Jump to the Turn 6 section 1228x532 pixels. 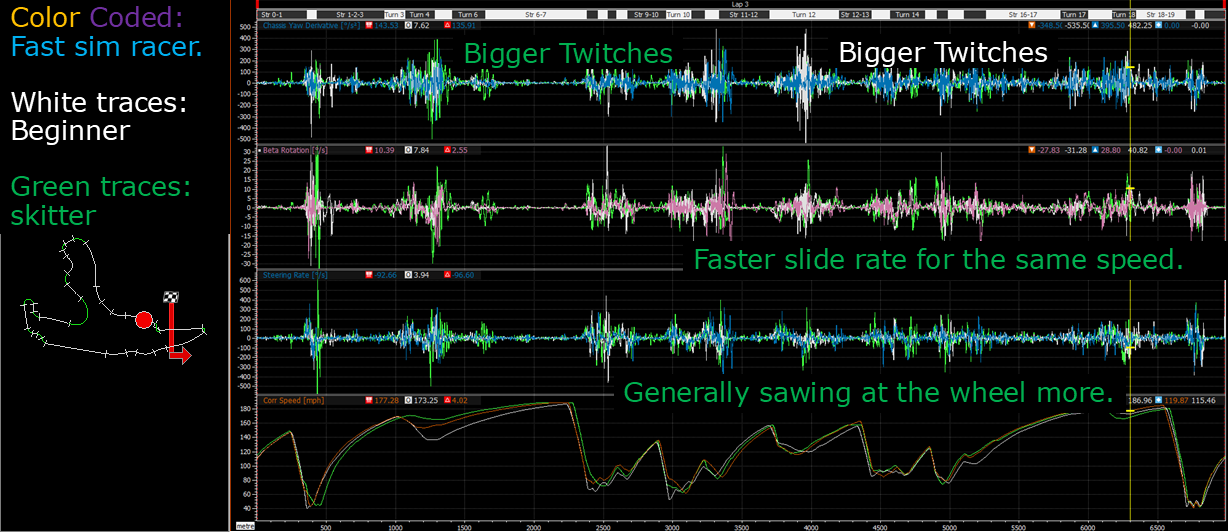pos(469,15)
